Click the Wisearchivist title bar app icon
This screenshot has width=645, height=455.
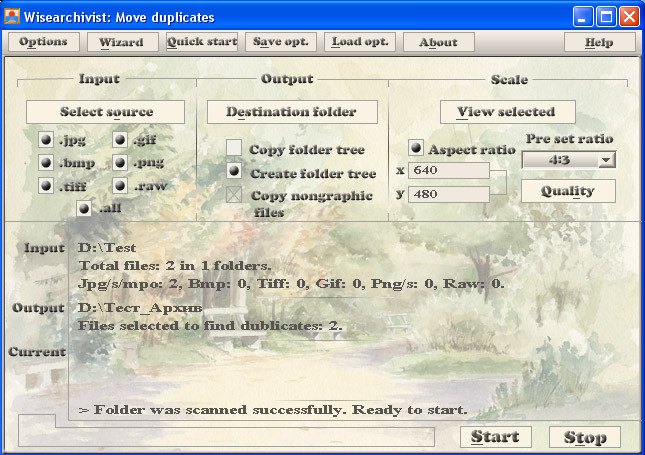[x=12, y=16]
